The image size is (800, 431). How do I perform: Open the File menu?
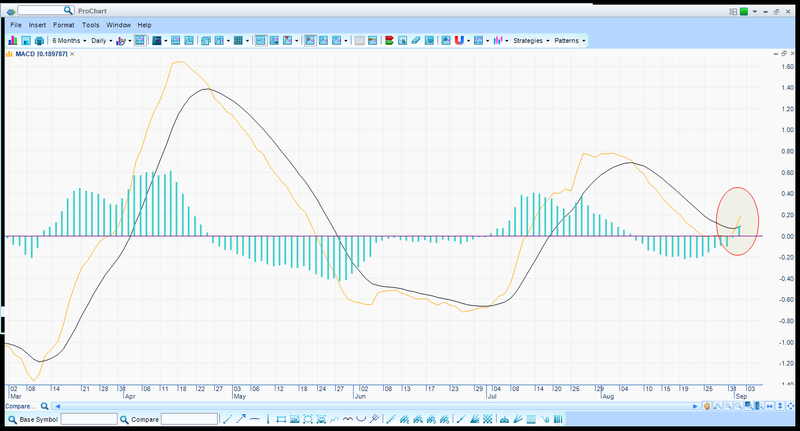[16, 24]
